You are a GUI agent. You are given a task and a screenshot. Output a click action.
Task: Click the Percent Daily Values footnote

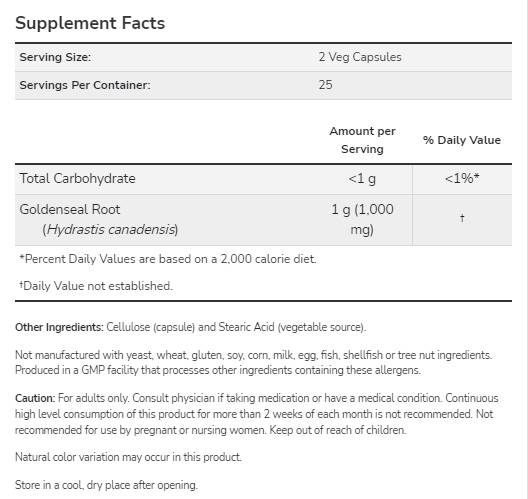[168, 259]
